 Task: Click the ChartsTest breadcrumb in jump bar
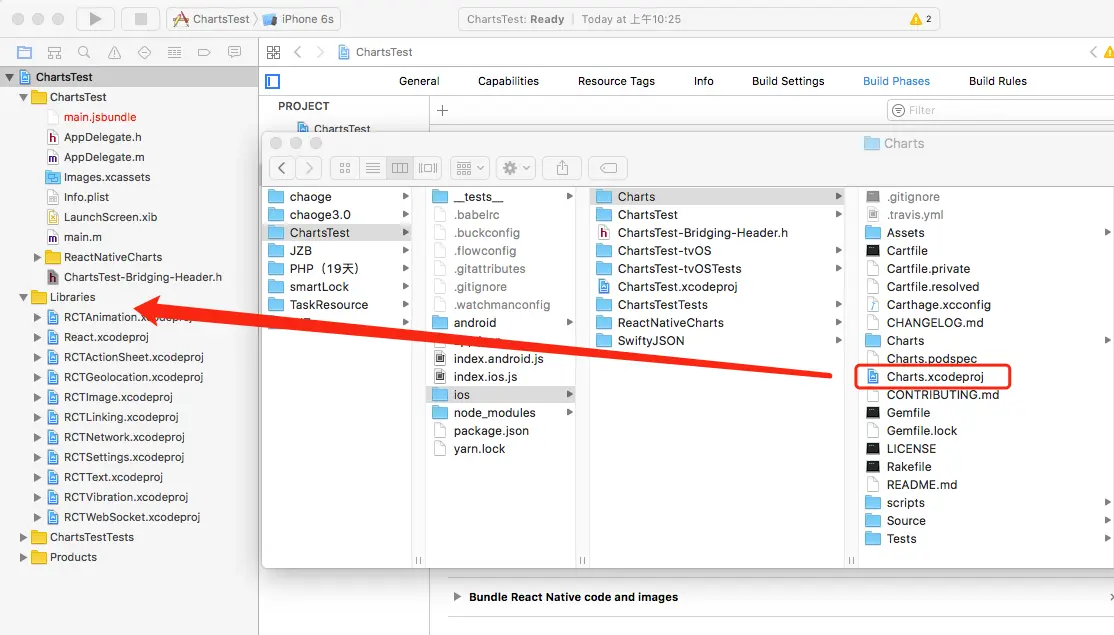pyautogui.click(x=376, y=52)
